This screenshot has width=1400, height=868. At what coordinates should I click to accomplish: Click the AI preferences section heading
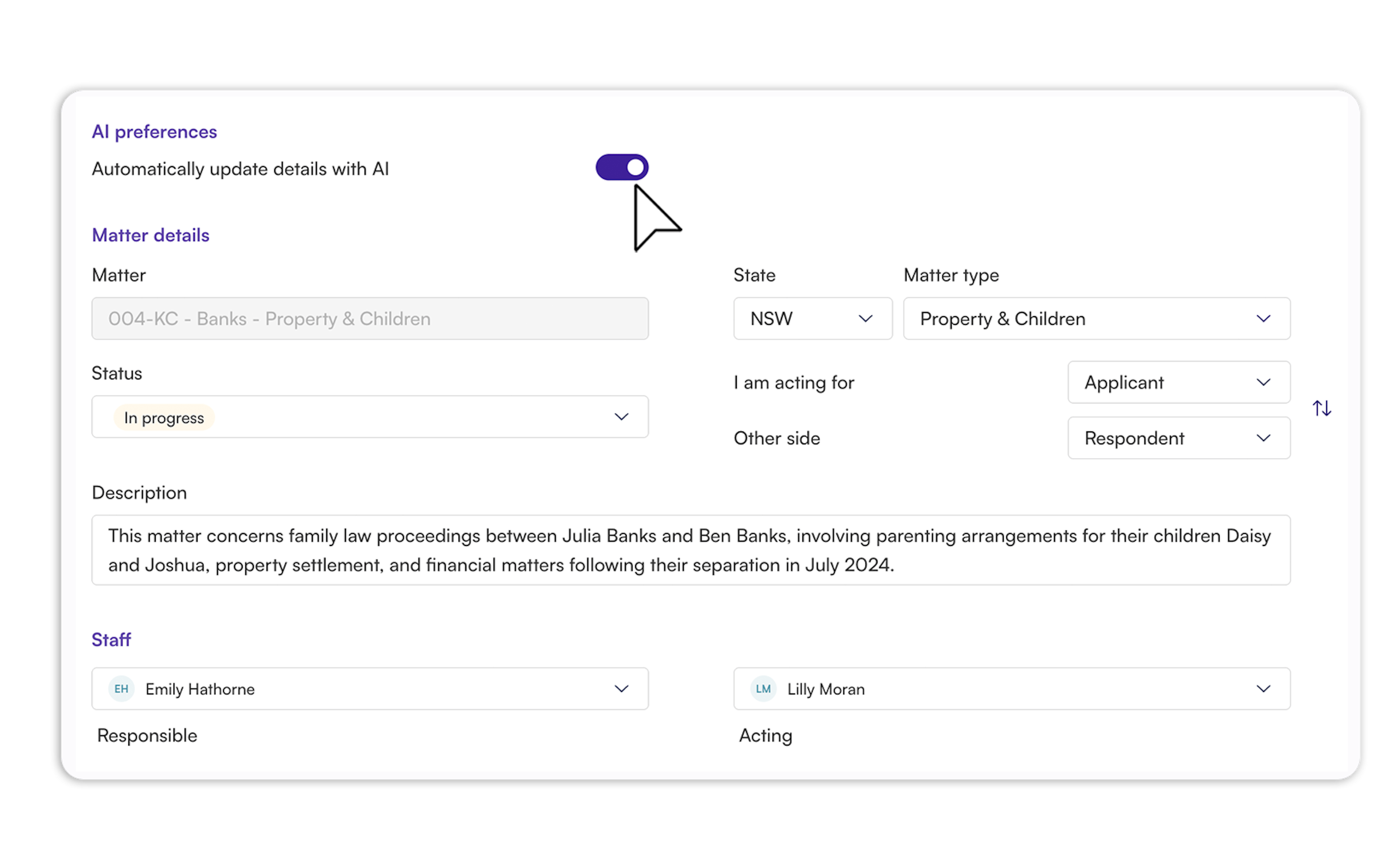(x=154, y=131)
